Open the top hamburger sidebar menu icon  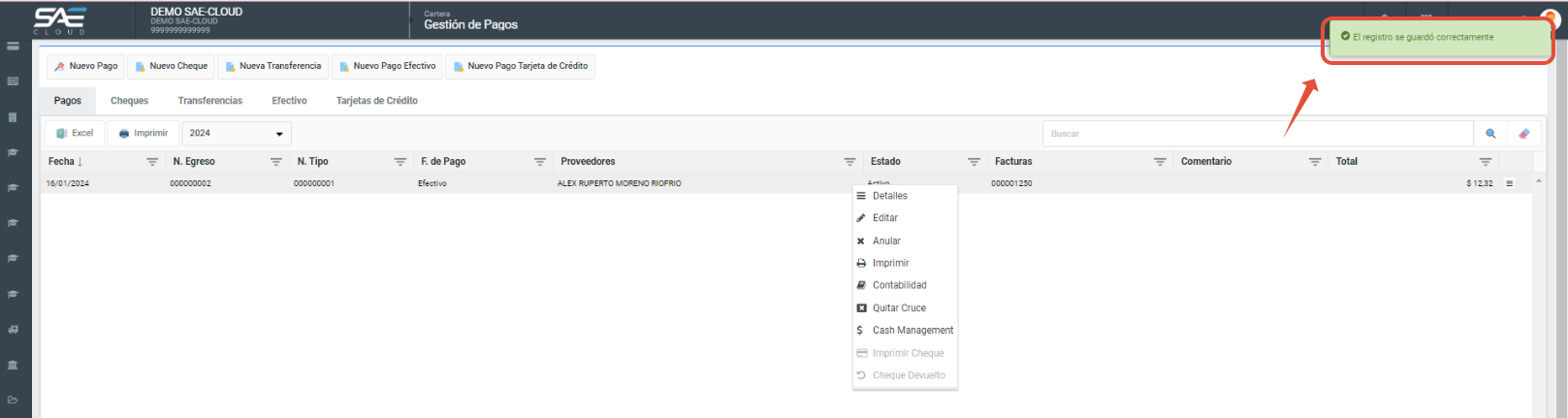[x=13, y=46]
